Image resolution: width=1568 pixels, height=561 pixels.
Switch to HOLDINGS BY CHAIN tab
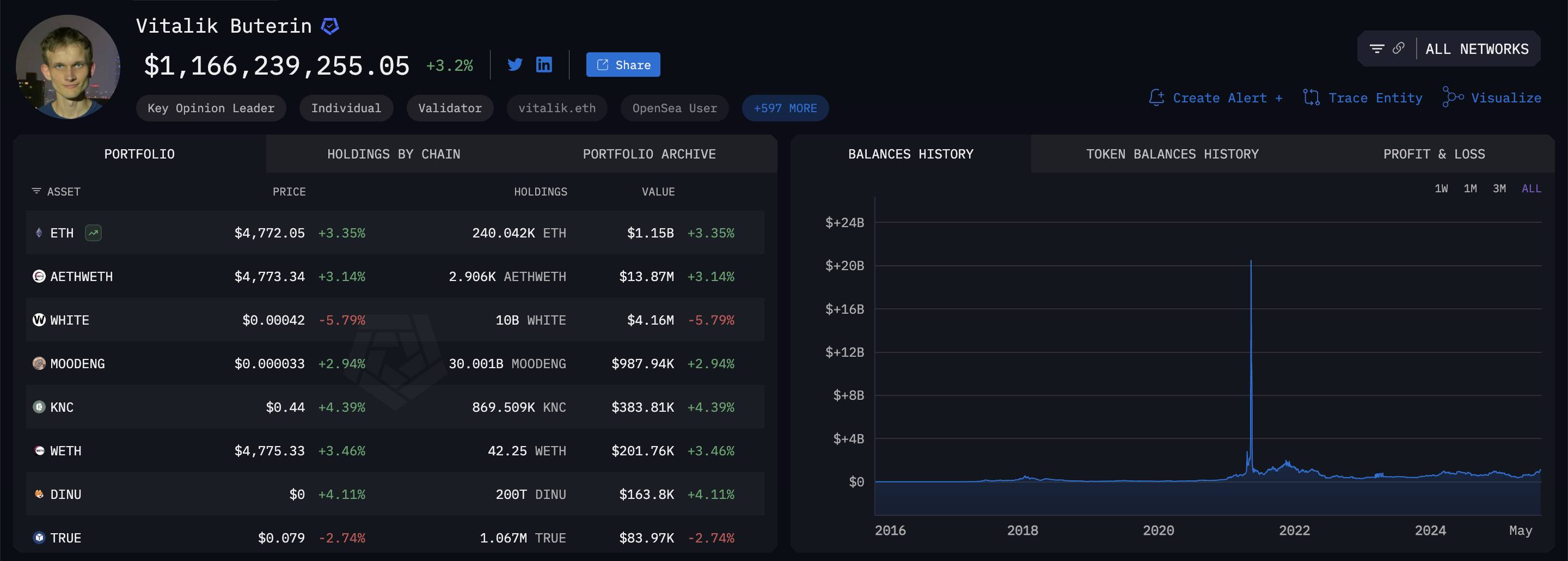point(394,154)
